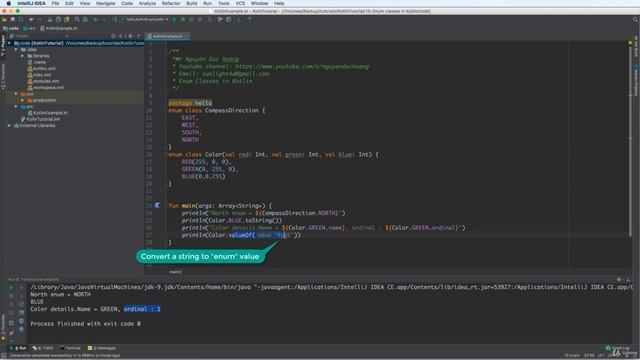Hide the Run tool window
The width and height of the screenshot is (640, 360).
[628, 280]
